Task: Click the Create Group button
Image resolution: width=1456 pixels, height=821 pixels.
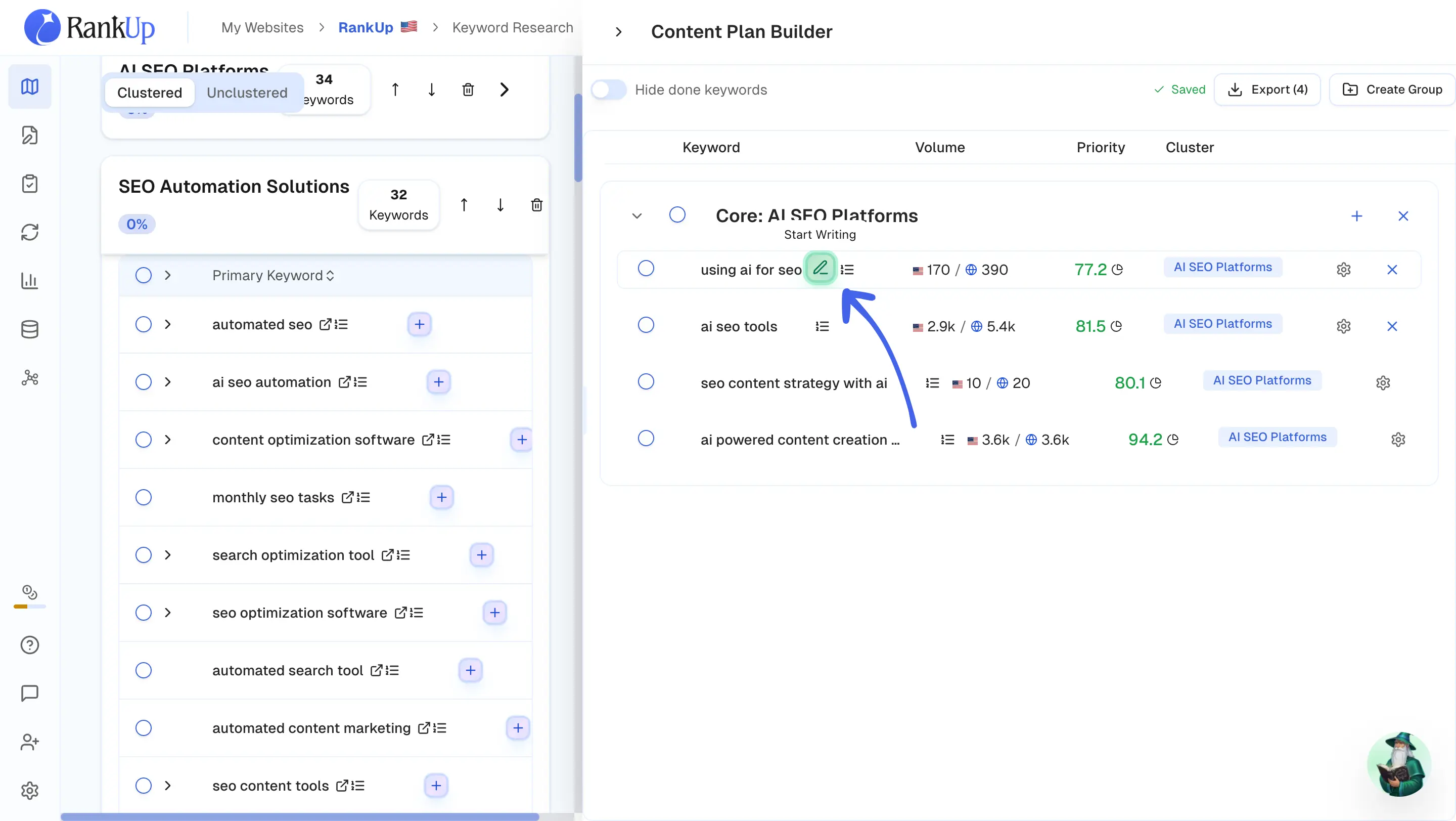Action: pyautogui.click(x=1392, y=90)
